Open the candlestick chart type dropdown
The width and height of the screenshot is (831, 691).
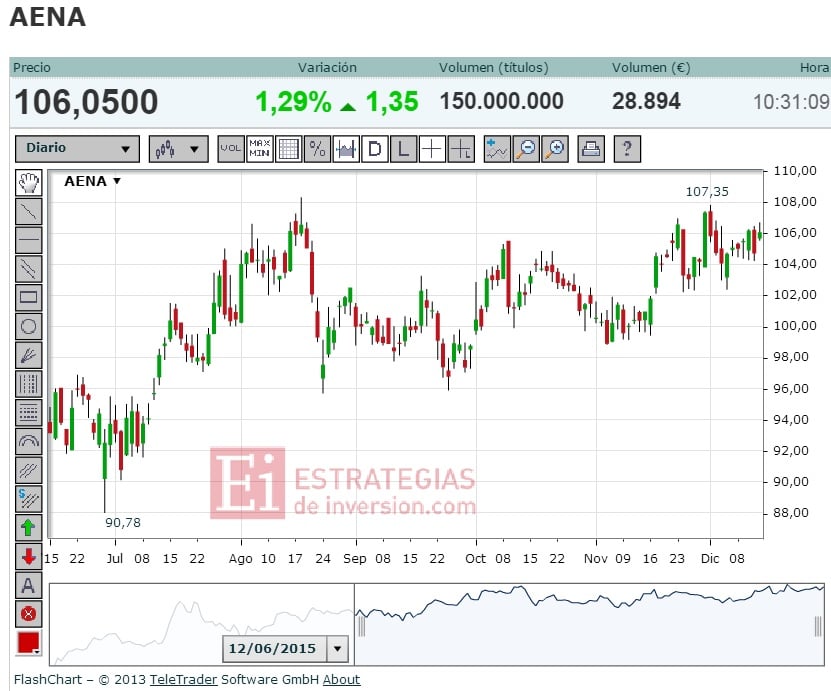[179, 149]
